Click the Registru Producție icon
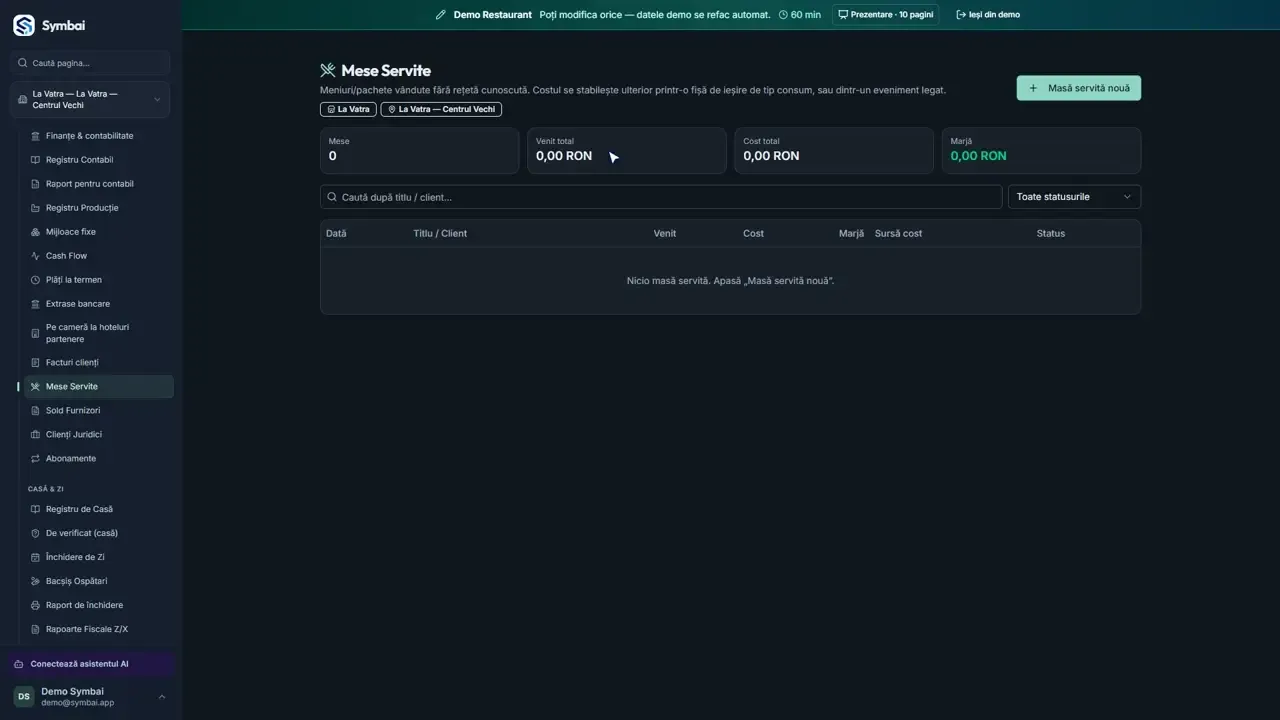This screenshot has height=720, width=1280. [x=35, y=208]
